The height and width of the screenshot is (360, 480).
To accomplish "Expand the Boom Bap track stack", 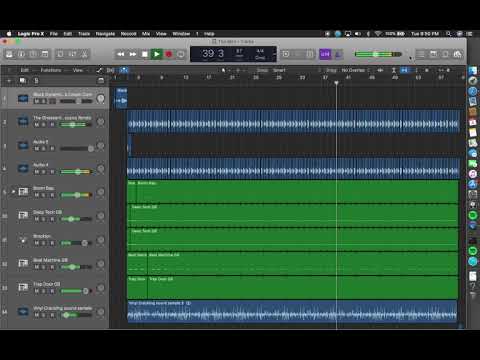I will pos(13,191).
